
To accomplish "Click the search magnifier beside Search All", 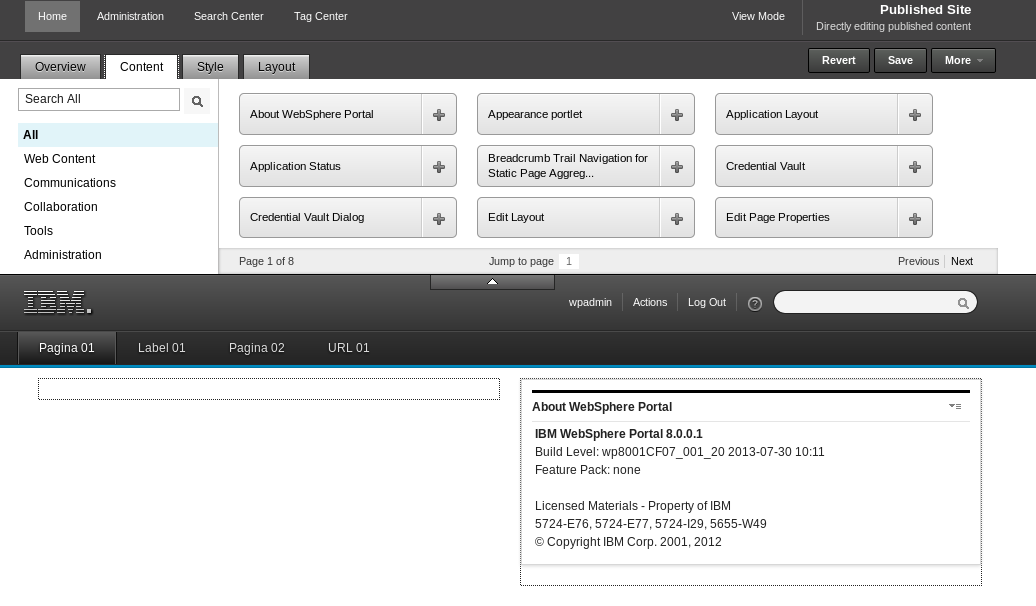I will click(197, 101).
